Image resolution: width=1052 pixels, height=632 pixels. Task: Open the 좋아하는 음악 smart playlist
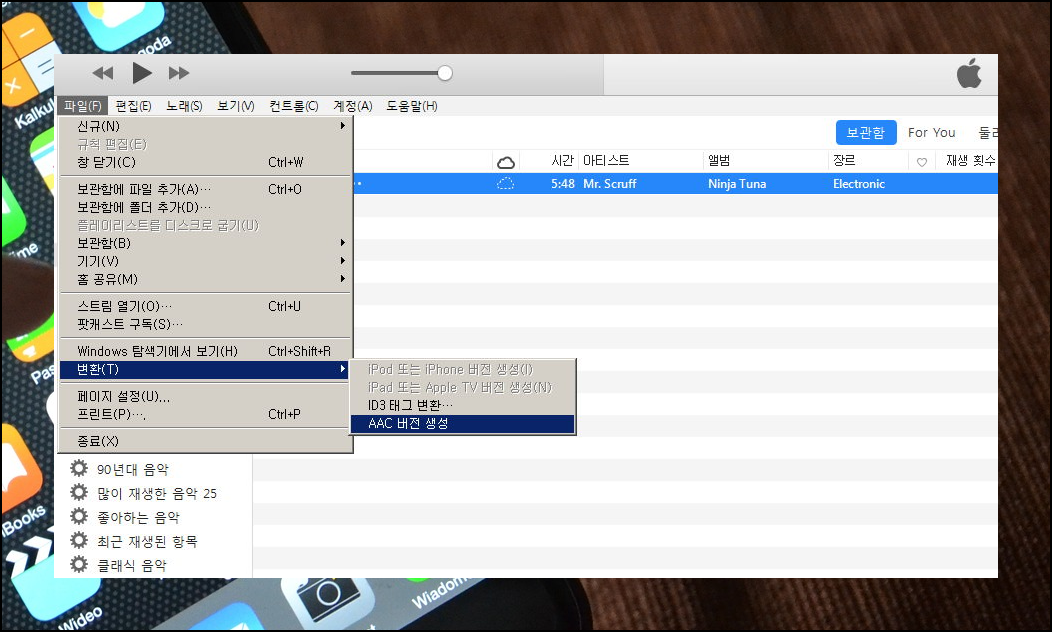tap(139, 518)
